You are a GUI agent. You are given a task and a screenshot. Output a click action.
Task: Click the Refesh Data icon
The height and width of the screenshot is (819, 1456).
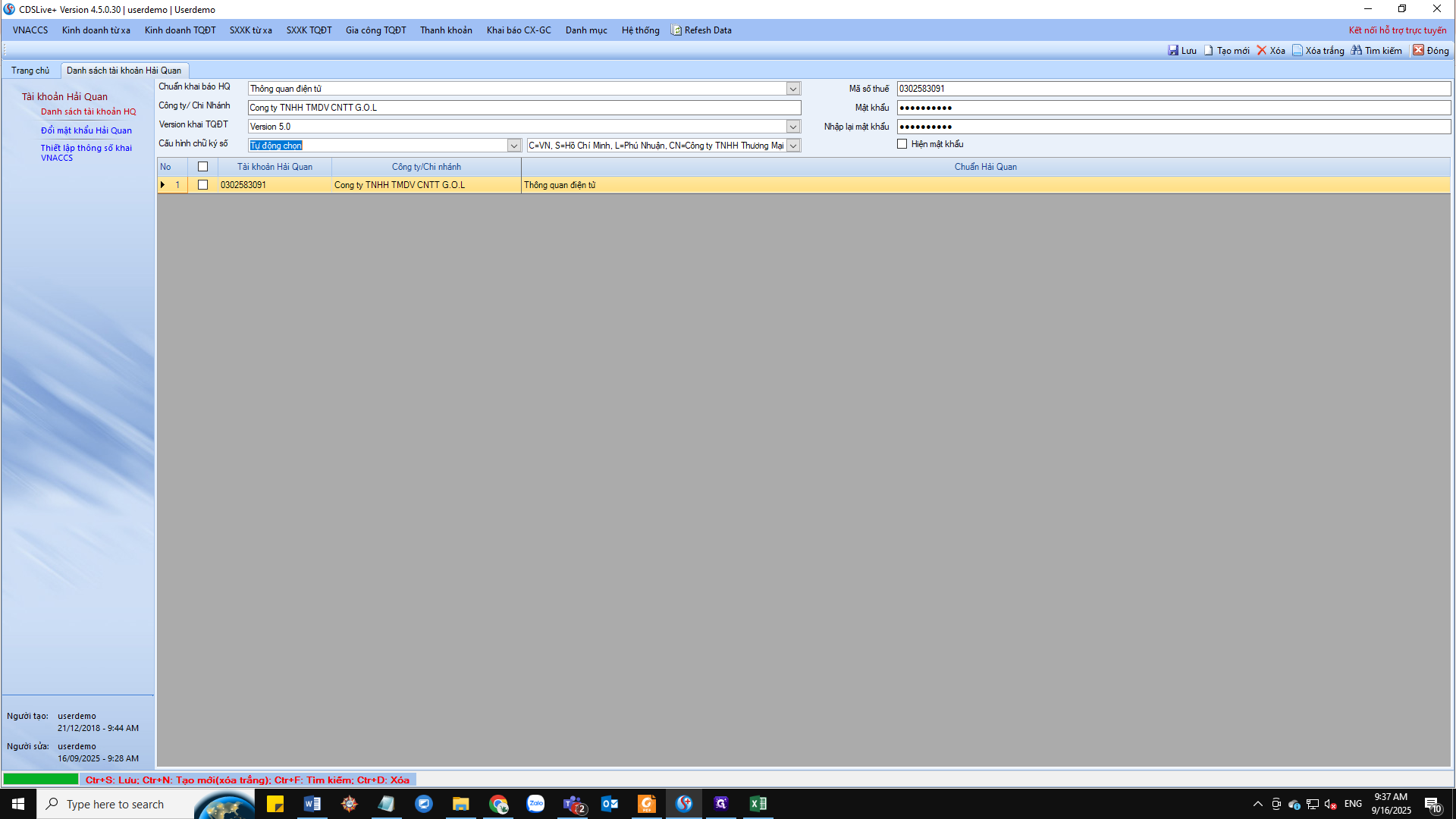tap(676, 30)
